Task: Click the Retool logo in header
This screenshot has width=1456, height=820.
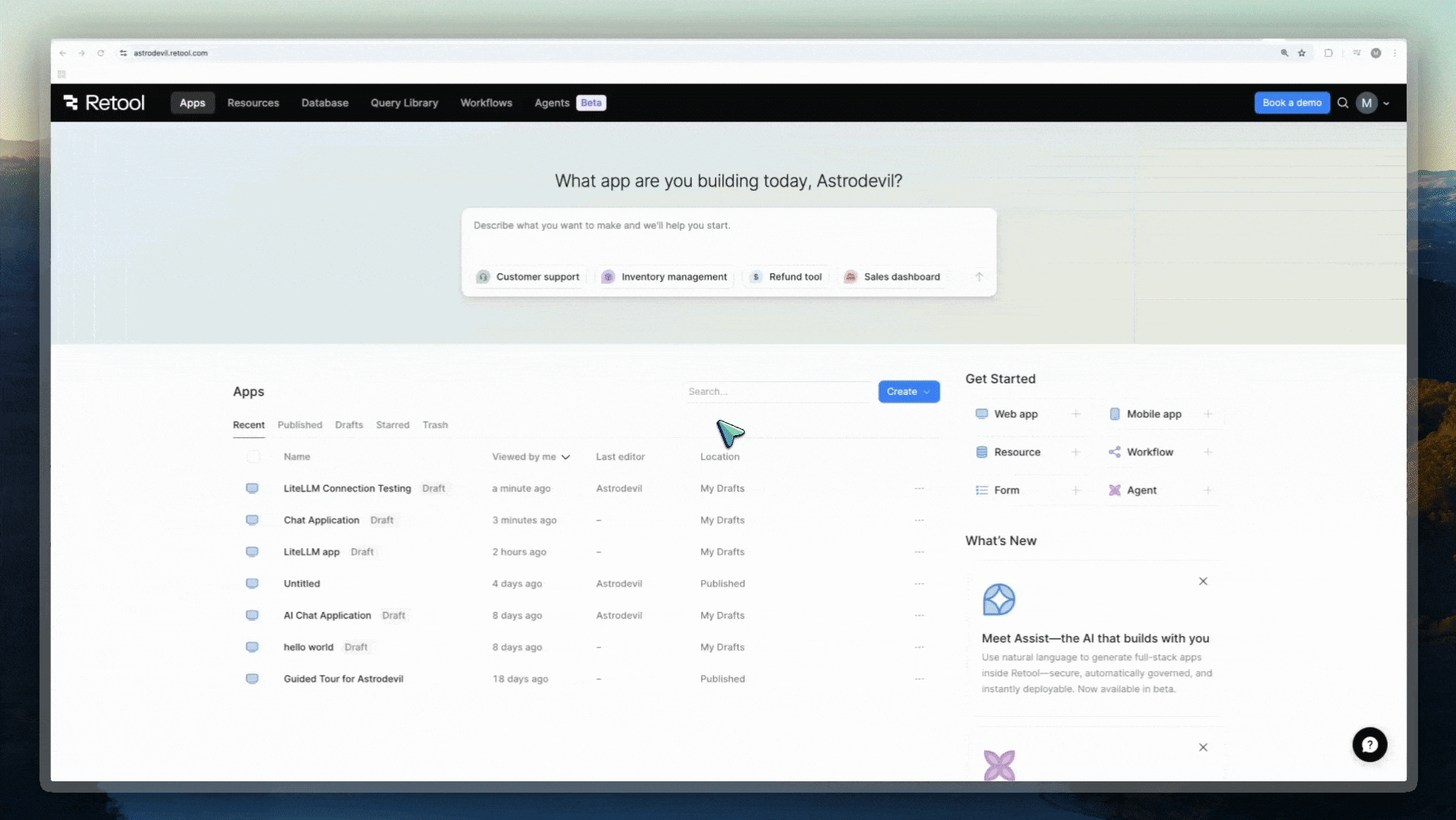Action: point(104,102)
